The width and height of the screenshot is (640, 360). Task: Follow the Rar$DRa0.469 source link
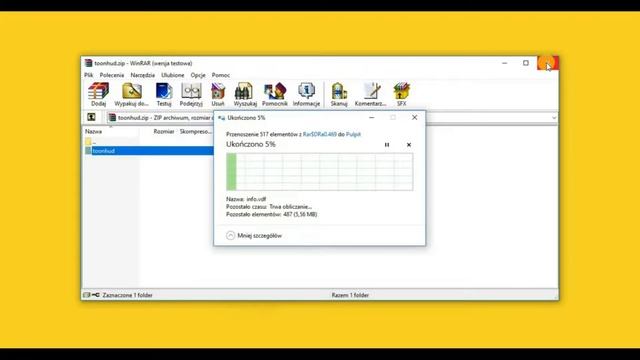[320, 134]
